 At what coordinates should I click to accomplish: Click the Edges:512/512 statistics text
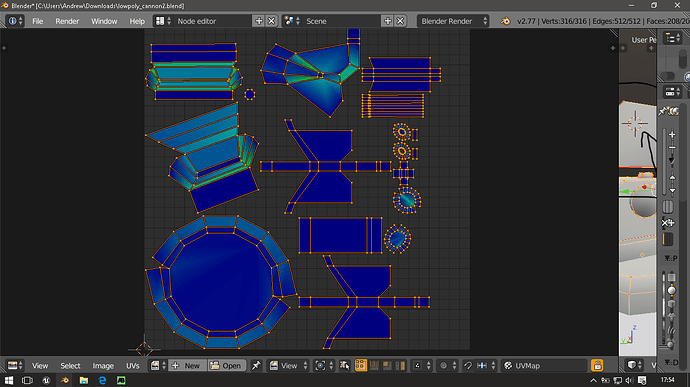(617, 21)
